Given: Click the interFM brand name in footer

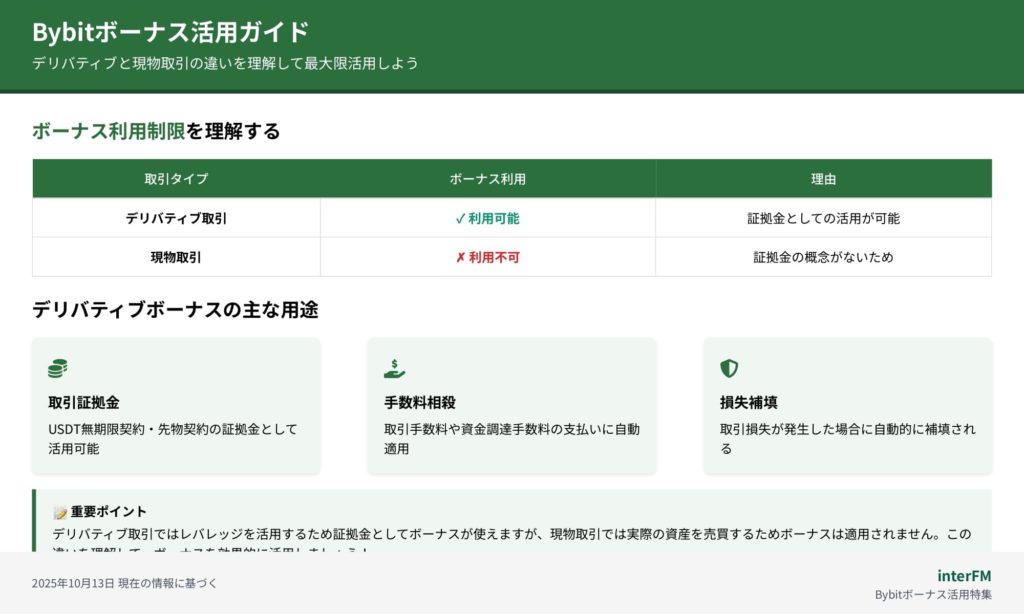Looking at the screenshot, I should pyautogui.click(x=964, y=575).
